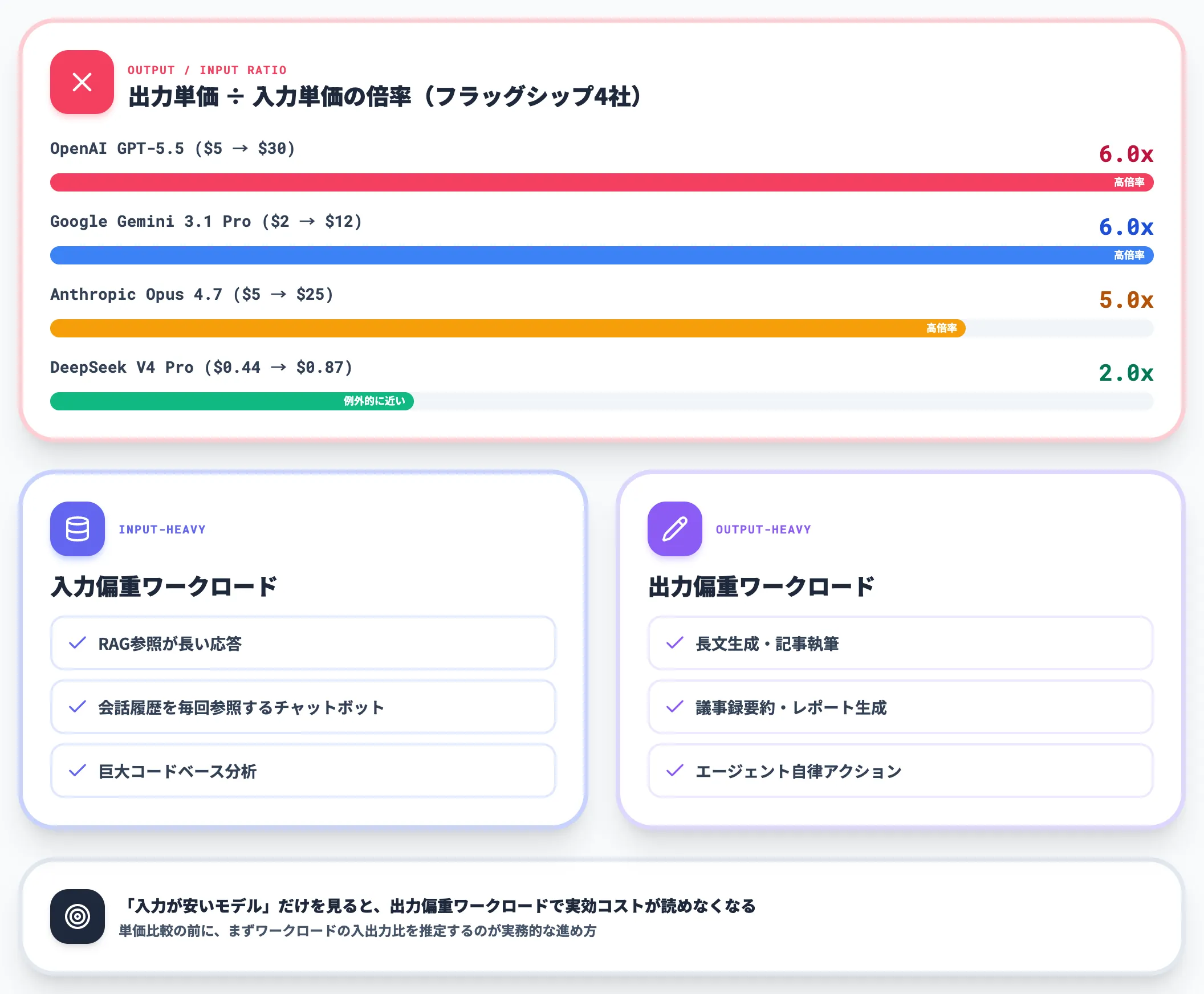Click the label DeepSeek V4 Pro ($0.44 → $0.87)
This screenshot has width=1204, height=994.
[202, 367]
